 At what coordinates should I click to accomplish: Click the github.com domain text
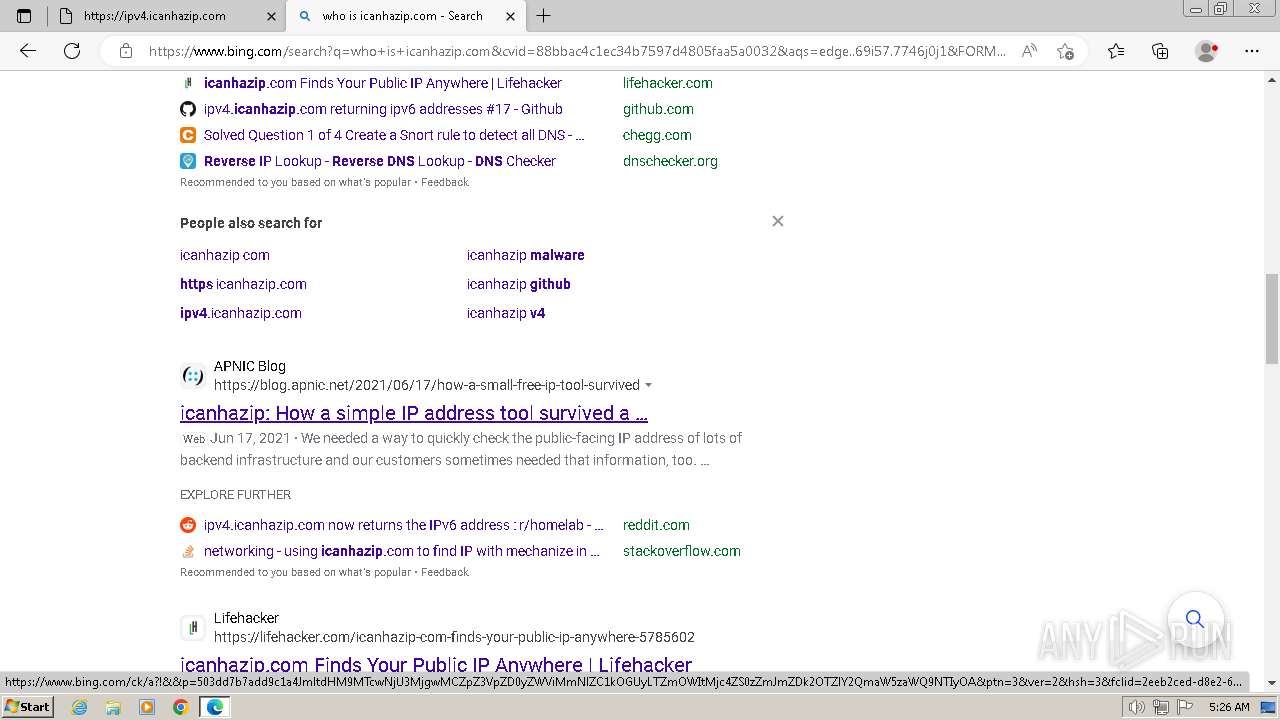(x=658, y=109)
